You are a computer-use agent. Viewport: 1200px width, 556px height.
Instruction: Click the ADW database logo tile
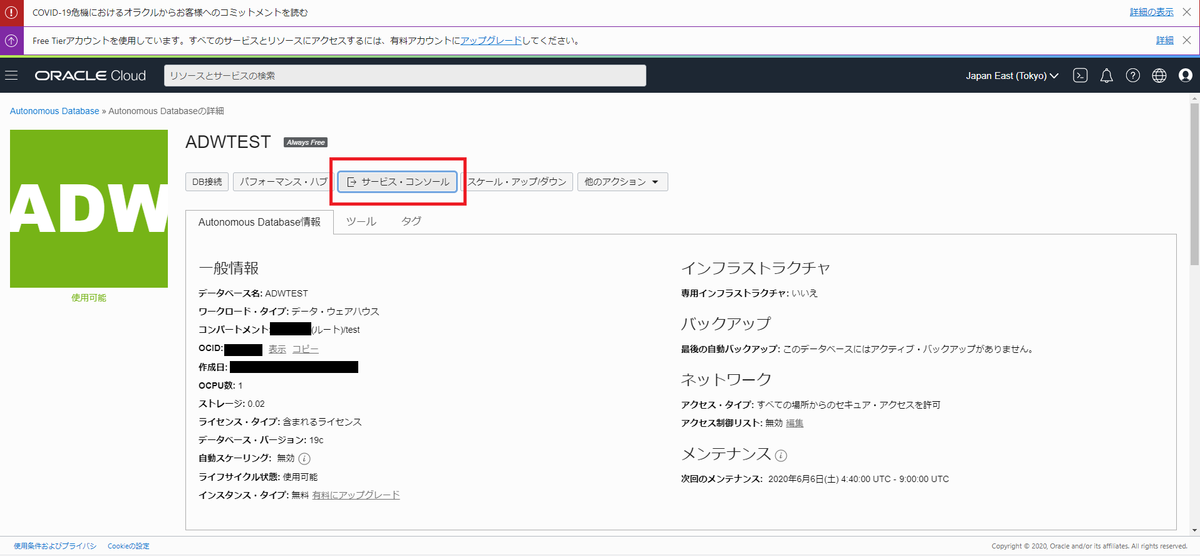pos(88,208)
